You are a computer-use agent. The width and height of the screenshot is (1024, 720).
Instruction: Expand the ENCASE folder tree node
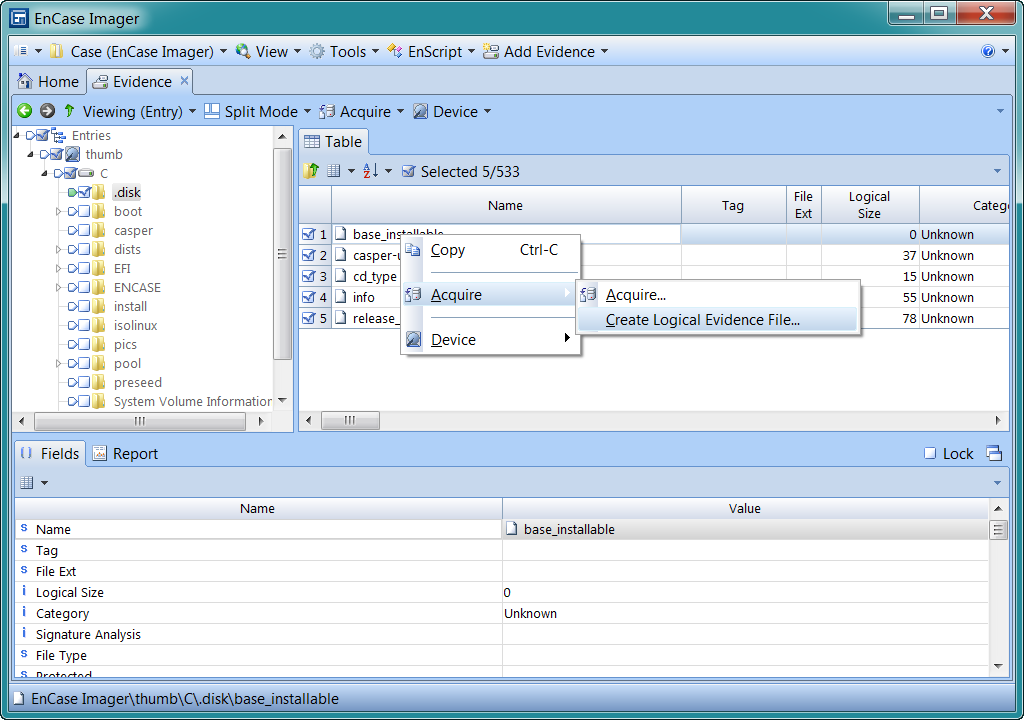pyautogui.click(x=58, y=287)
